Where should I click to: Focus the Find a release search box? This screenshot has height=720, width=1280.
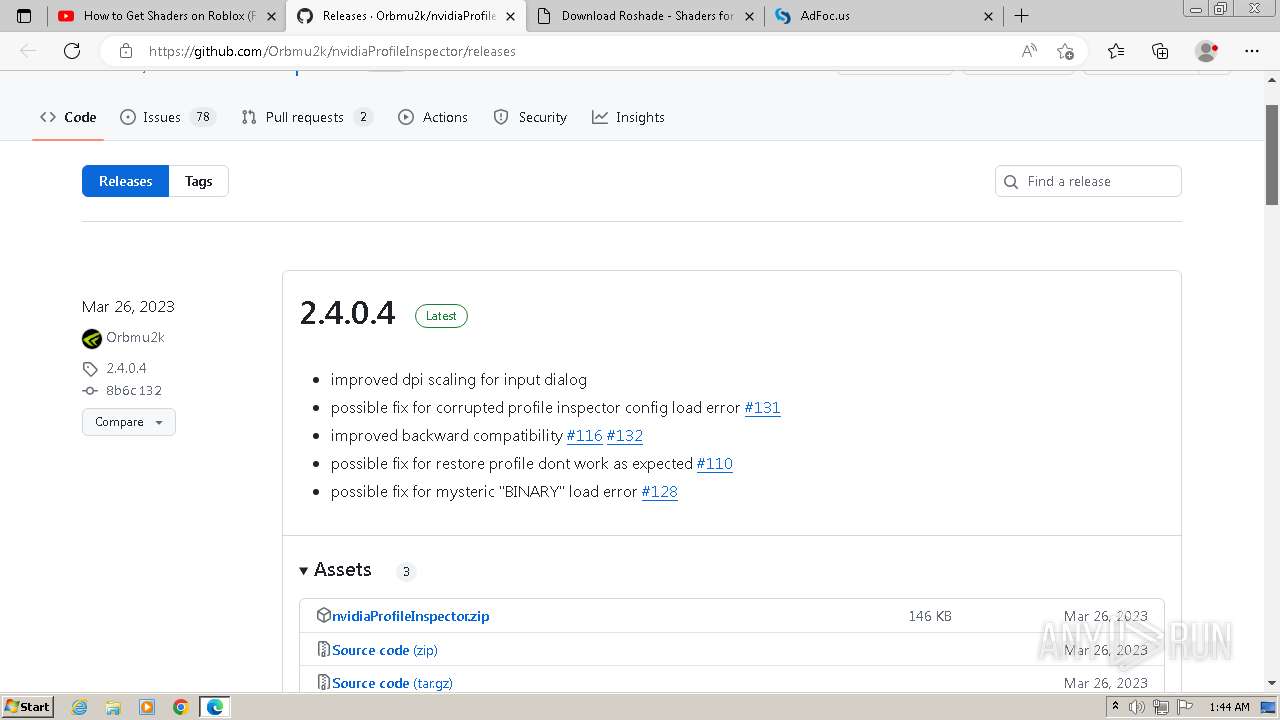[1088, 181]
